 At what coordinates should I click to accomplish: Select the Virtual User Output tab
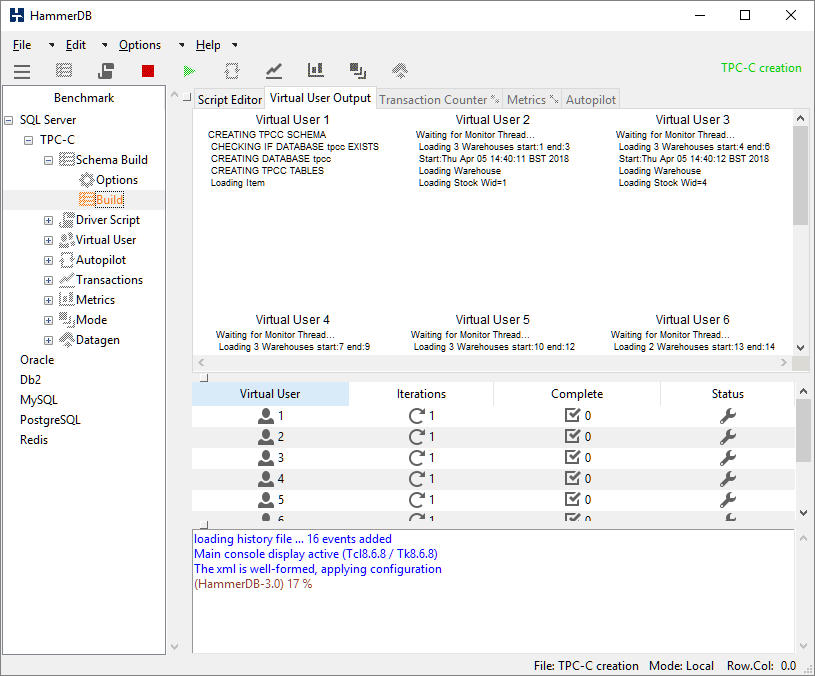click(320, 98)
